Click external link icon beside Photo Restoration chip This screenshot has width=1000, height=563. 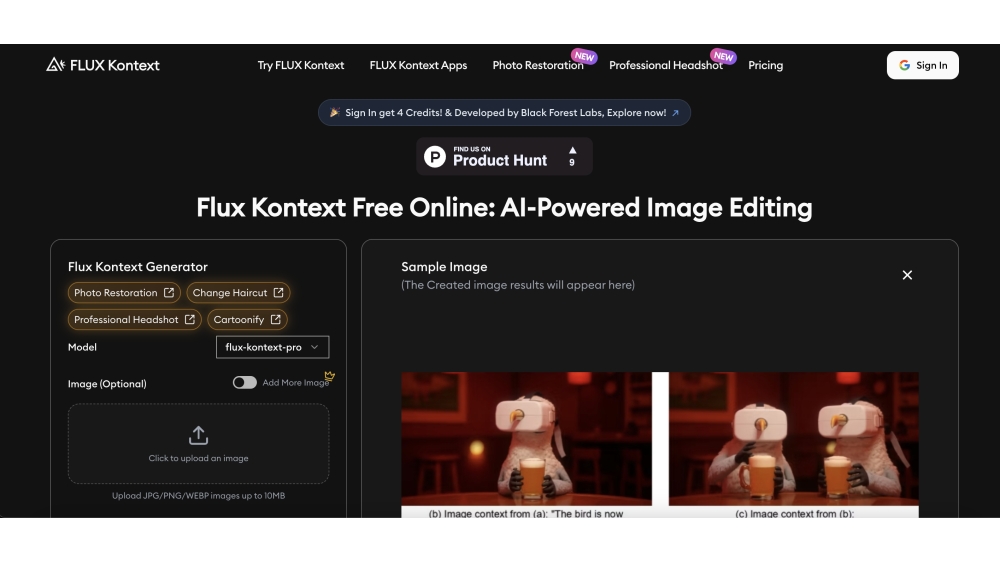[x=169, y=293]
